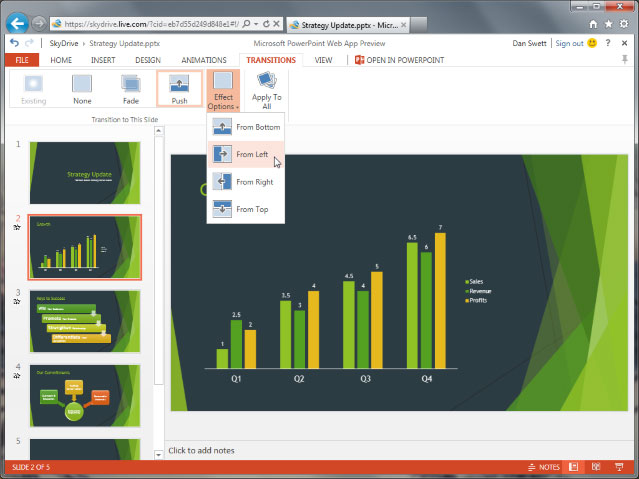Switch to the INSERT ribbon tab
Image resolution: width=639 pixels, height=479 pixels.
tap(103, 60)
